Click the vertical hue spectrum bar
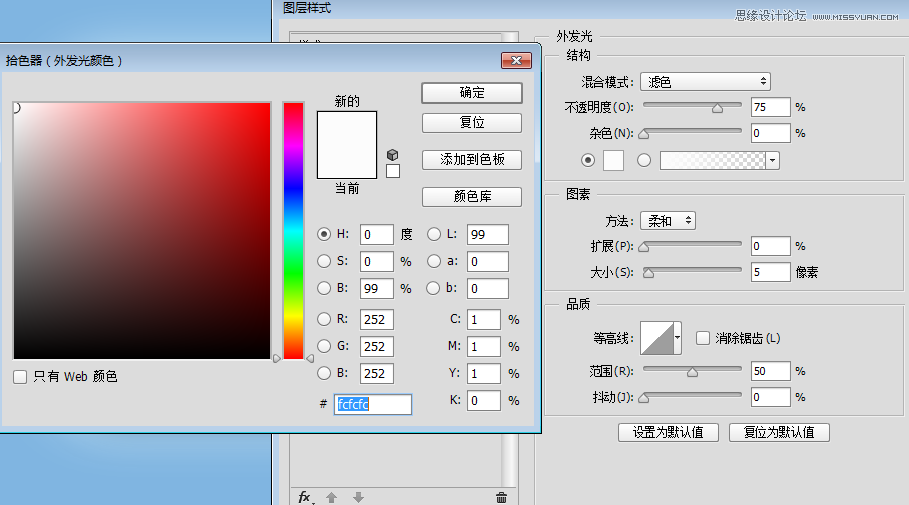Screen dimensions: 909x505 [x=293, y=231]
